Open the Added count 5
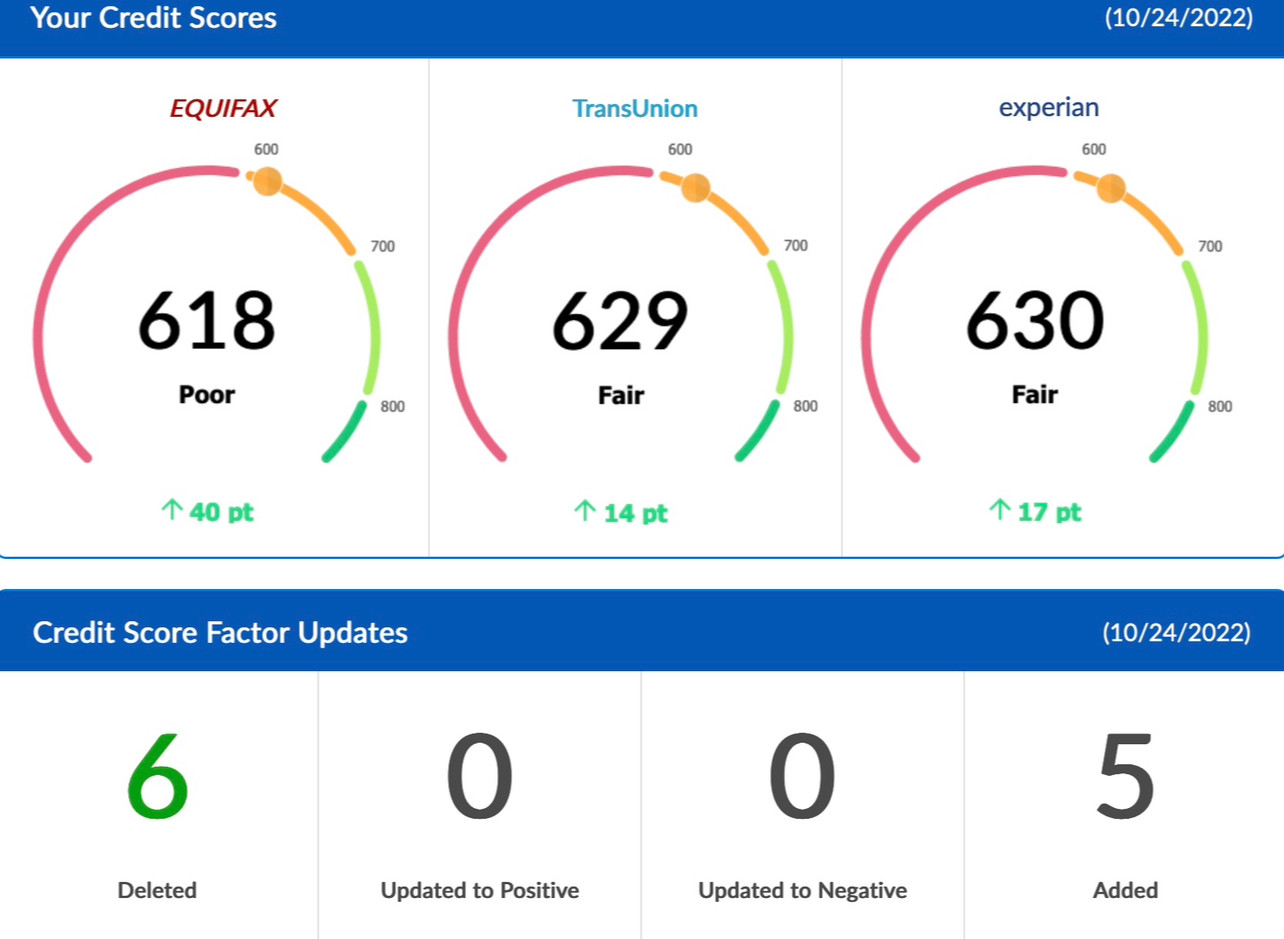Viewport: 1284px width, 939px height. click(x=1126, y=779)
